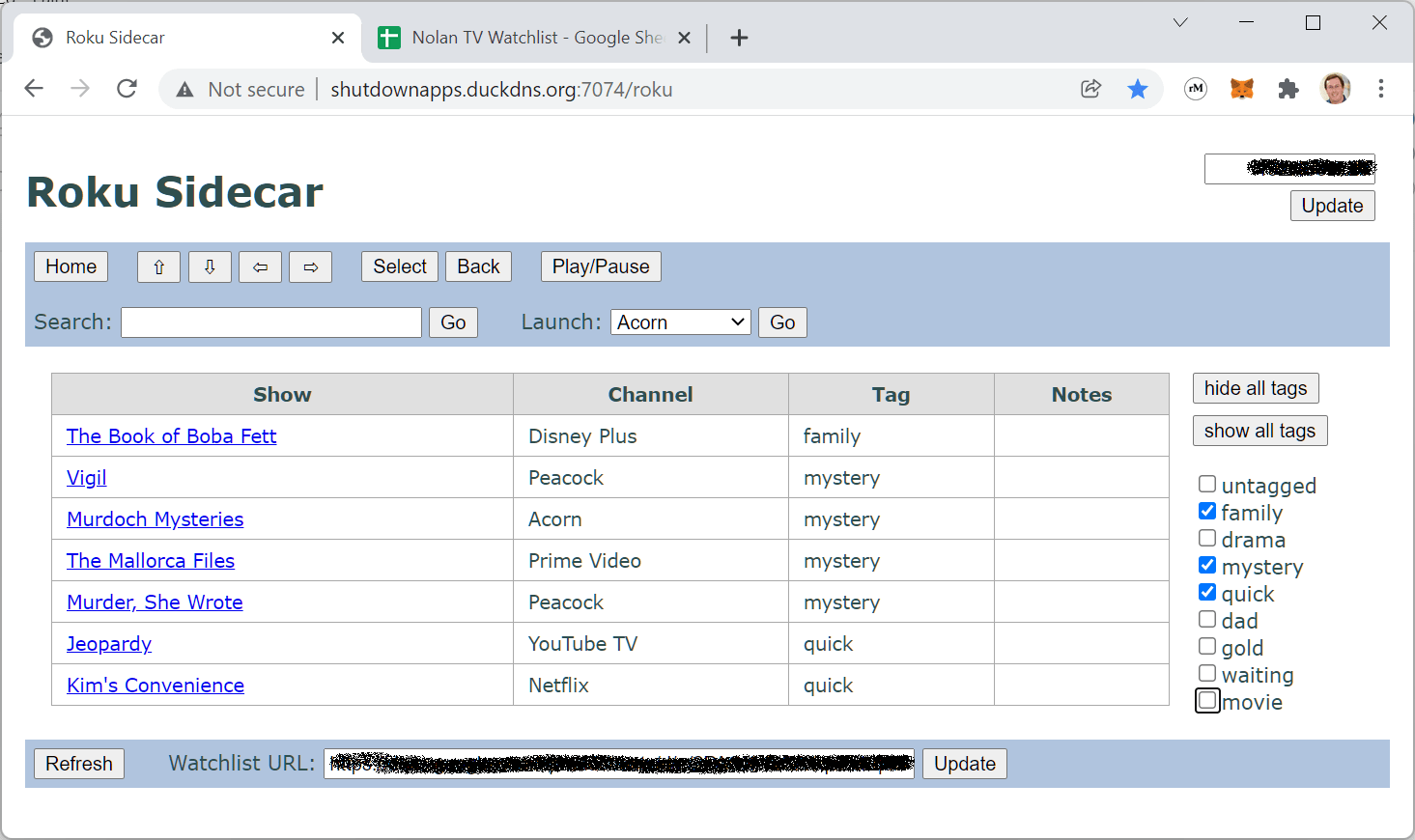Open the Extensions puzzle menu

(1288, 89)
